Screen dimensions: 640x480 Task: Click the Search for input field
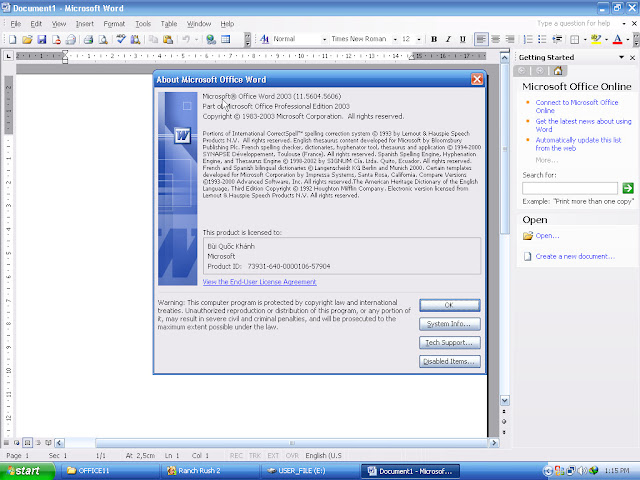570,188
